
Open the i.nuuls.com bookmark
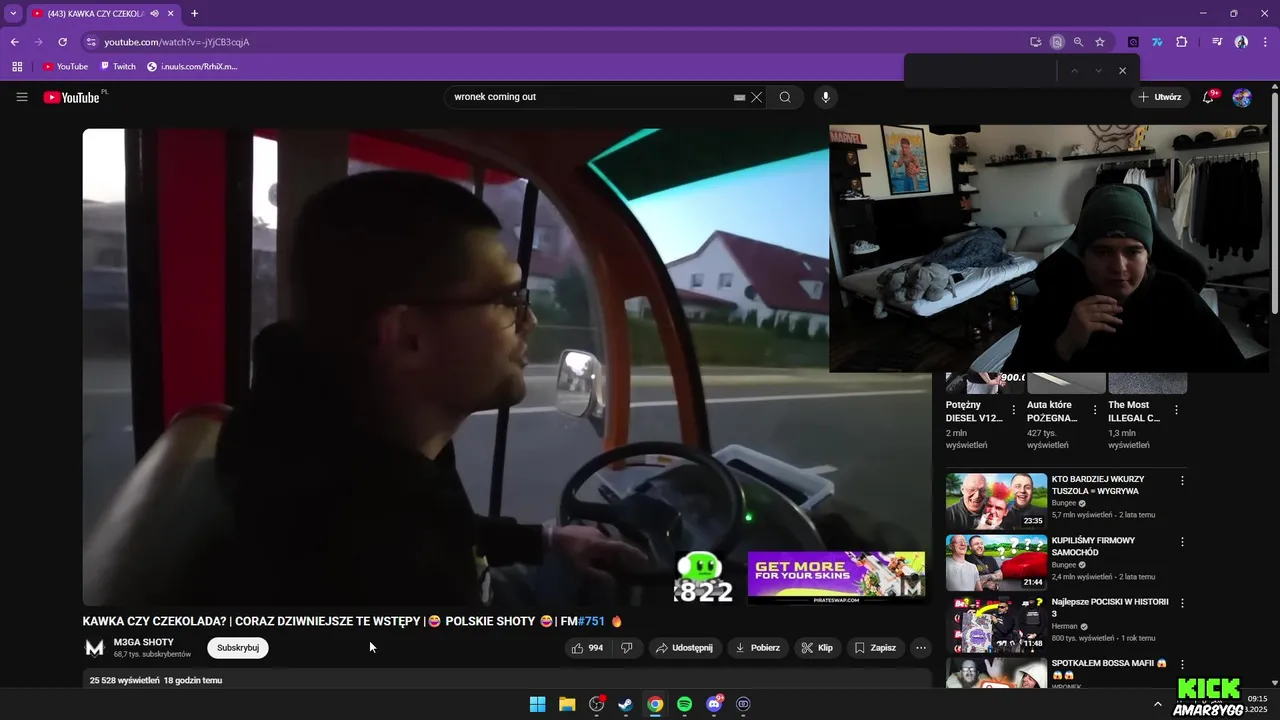click(x=192, y=66)
